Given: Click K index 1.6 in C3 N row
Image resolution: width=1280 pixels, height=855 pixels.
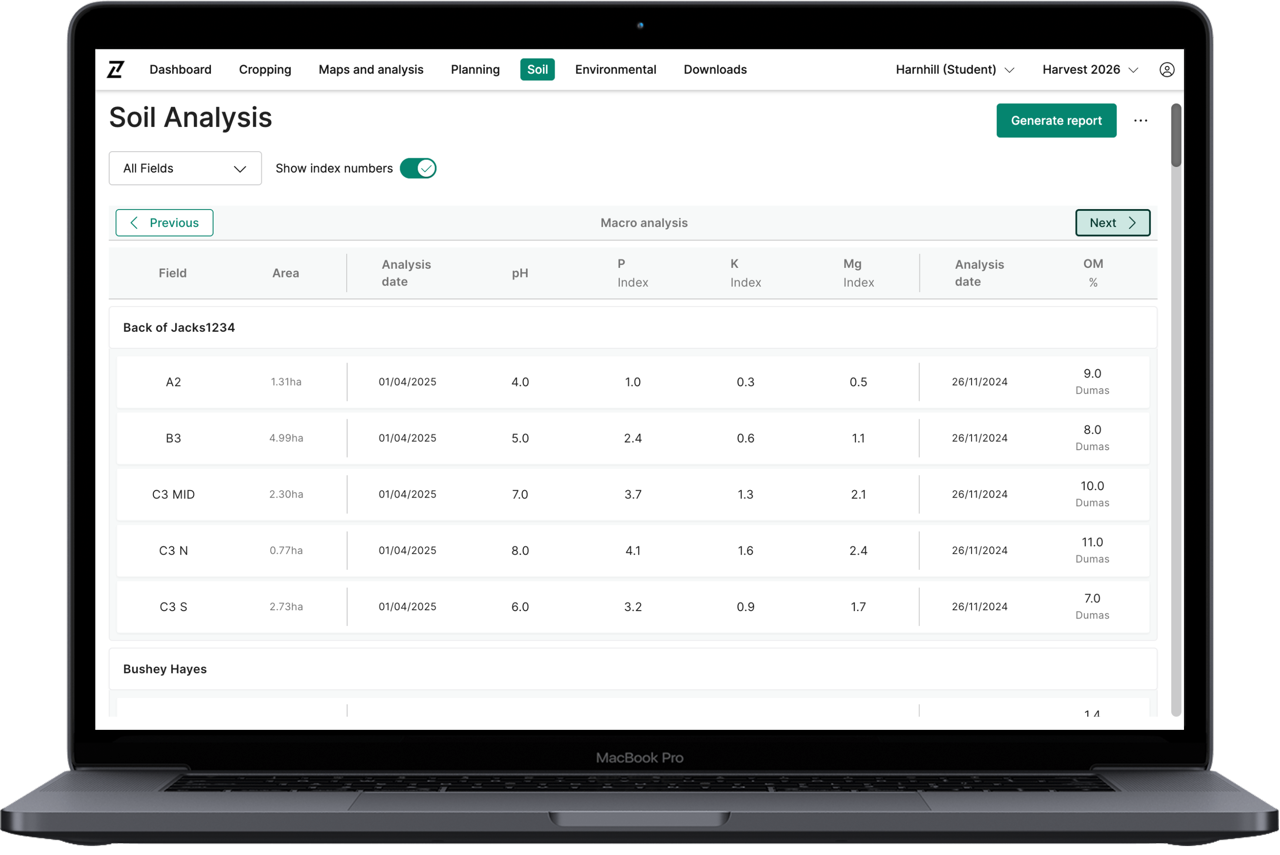Looking at the screenshot, I should (746, 550).
